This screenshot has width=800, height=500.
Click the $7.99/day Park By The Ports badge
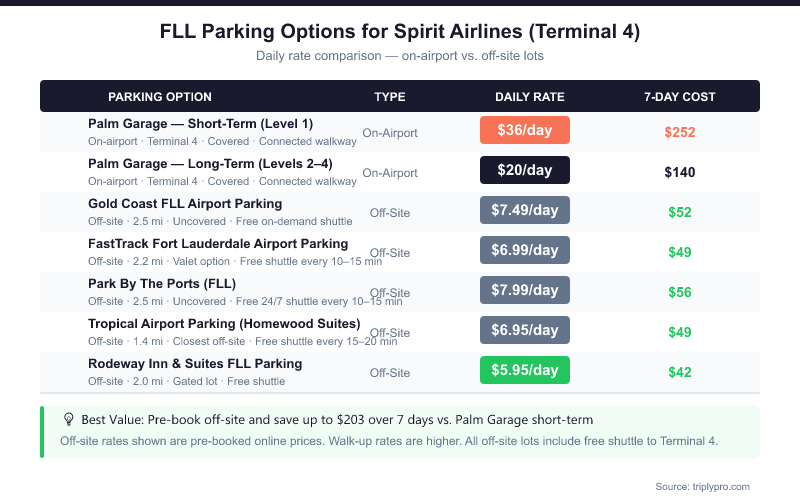tap(525, 290)
